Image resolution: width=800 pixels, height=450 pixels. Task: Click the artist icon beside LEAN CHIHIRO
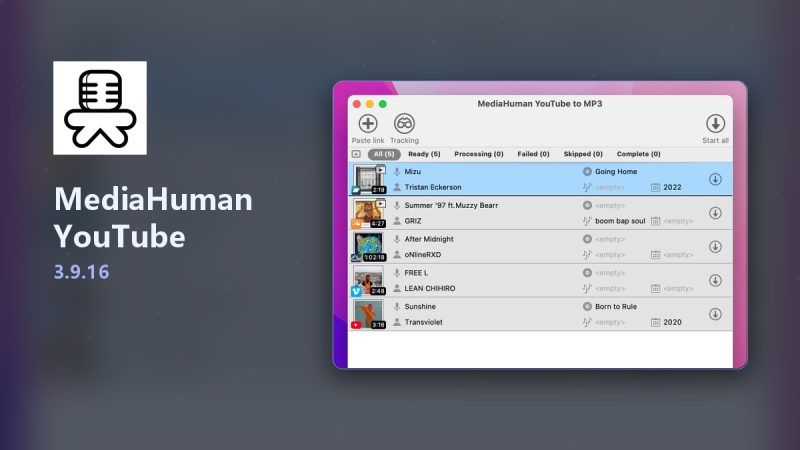396,288
